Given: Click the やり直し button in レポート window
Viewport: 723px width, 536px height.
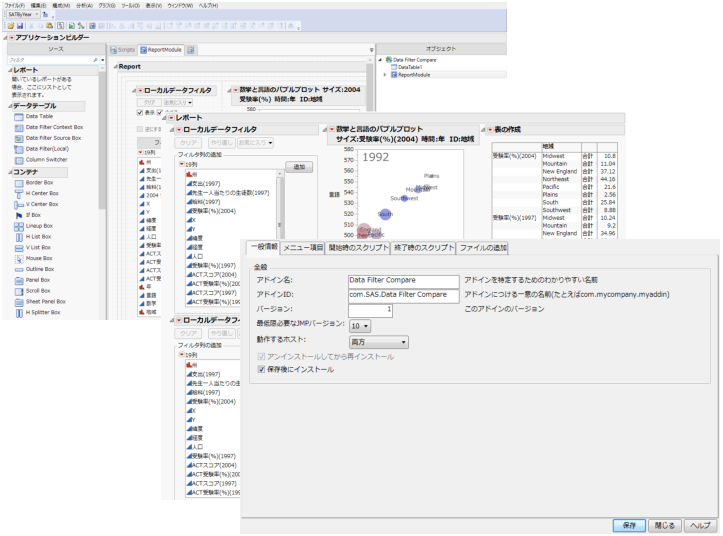Looking at the screenshot, I should 222,143.
